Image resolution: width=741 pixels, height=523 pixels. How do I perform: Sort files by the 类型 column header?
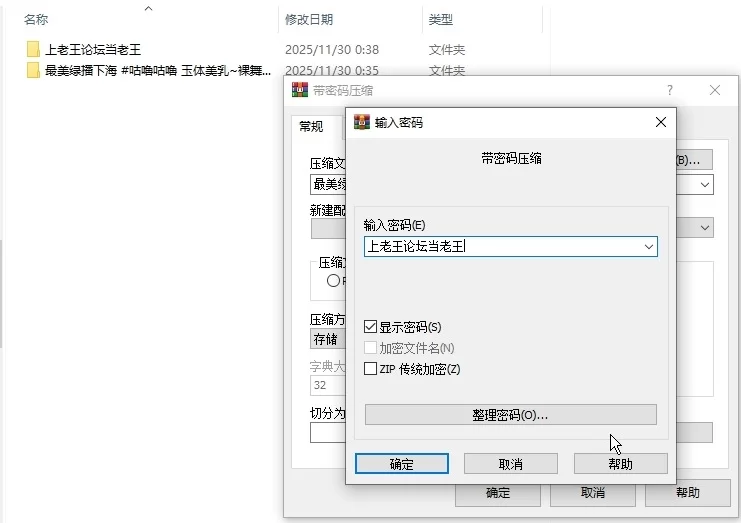tap(440, 19)
